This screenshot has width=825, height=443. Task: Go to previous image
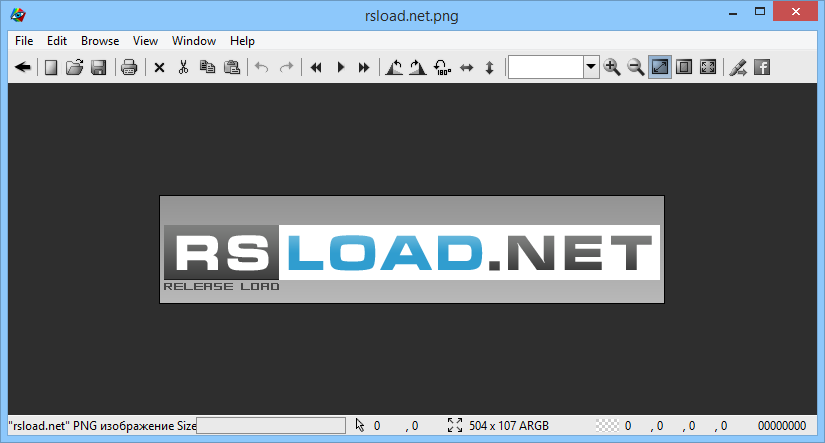[316, 67]
